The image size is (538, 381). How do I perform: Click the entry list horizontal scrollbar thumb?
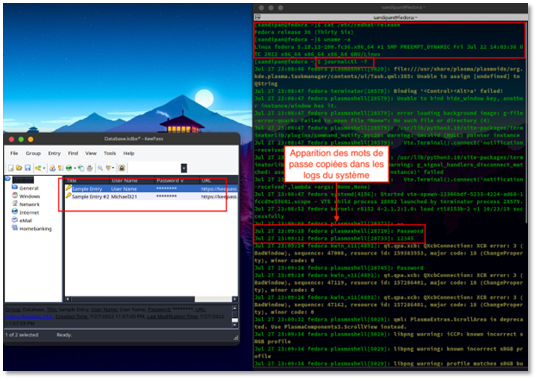[x=133, y=299]
